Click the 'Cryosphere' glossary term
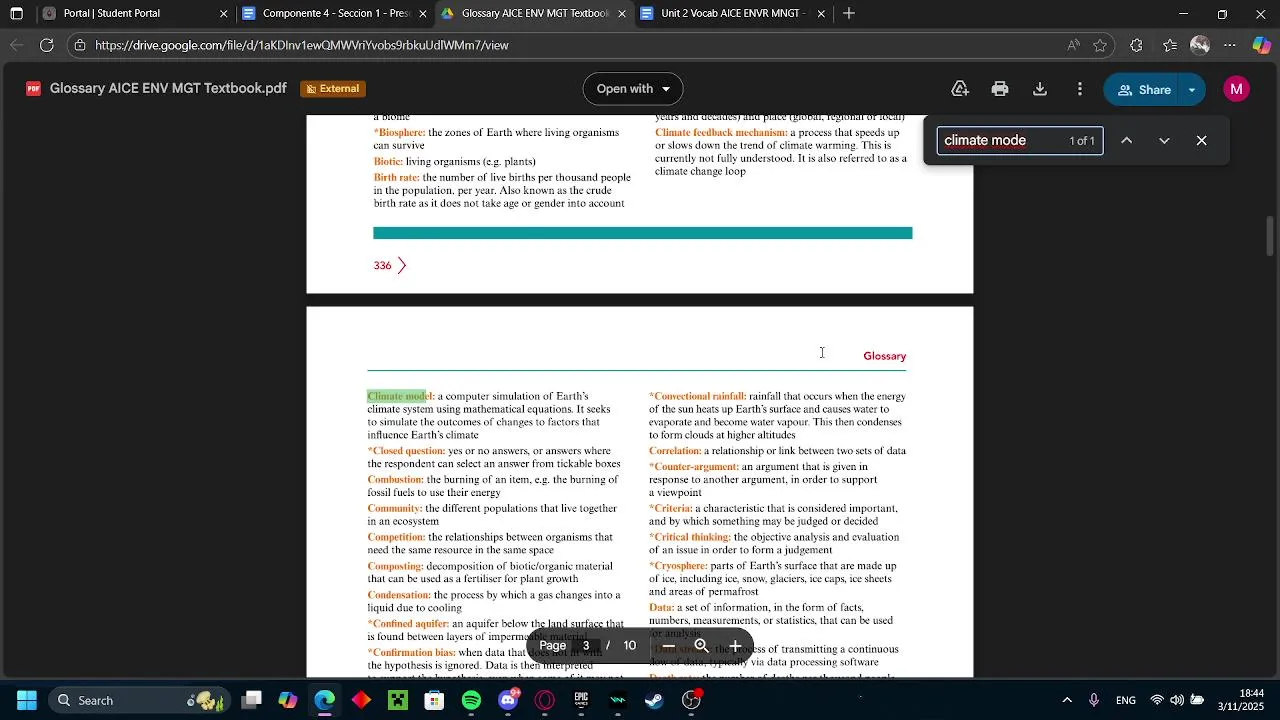This screenshot has height=720, width=1280. click(x=678, y=566)
